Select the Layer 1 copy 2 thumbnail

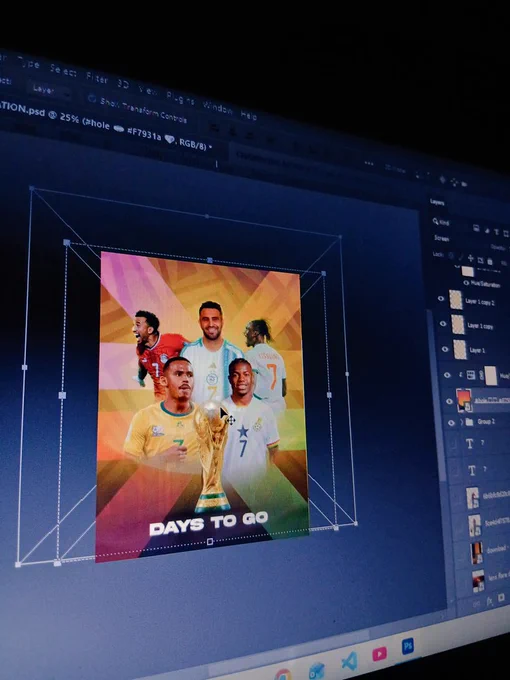tap(456, 300)
